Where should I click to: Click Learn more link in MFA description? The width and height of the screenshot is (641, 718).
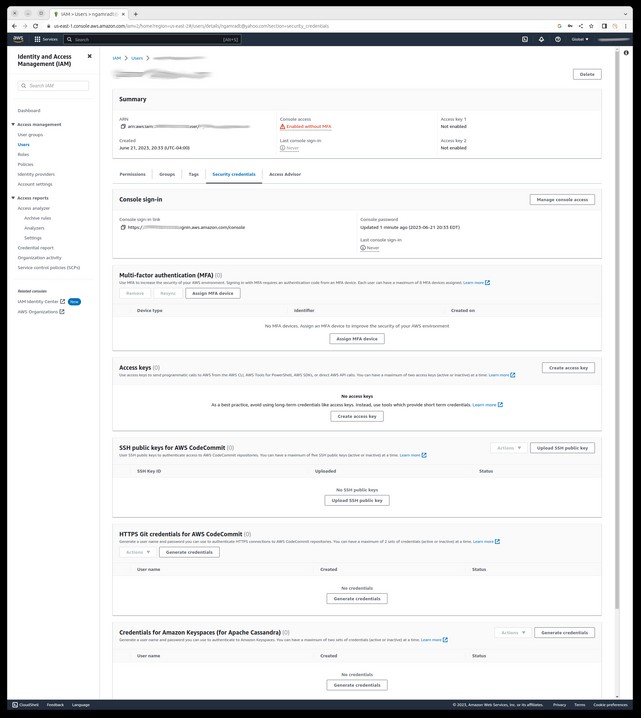point(476,283)
